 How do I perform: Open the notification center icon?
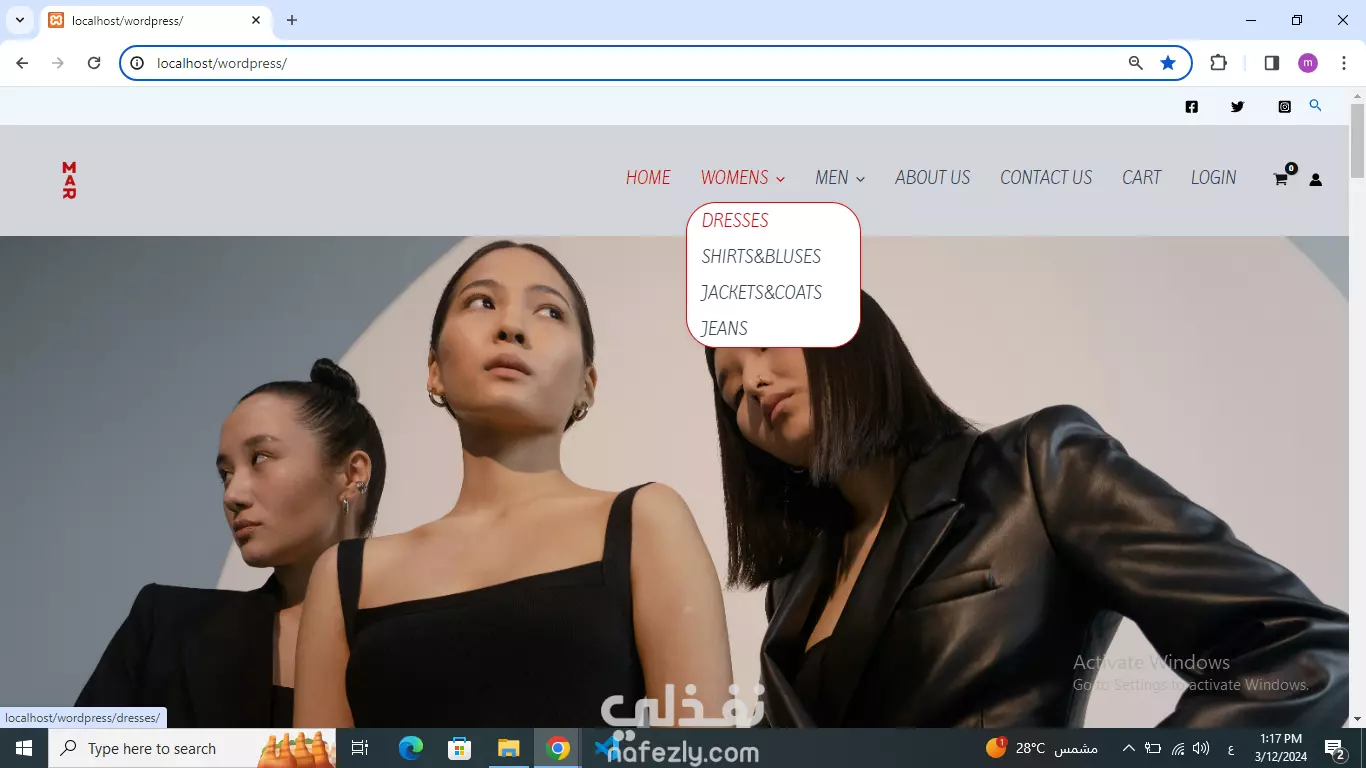pos(1335,748)
